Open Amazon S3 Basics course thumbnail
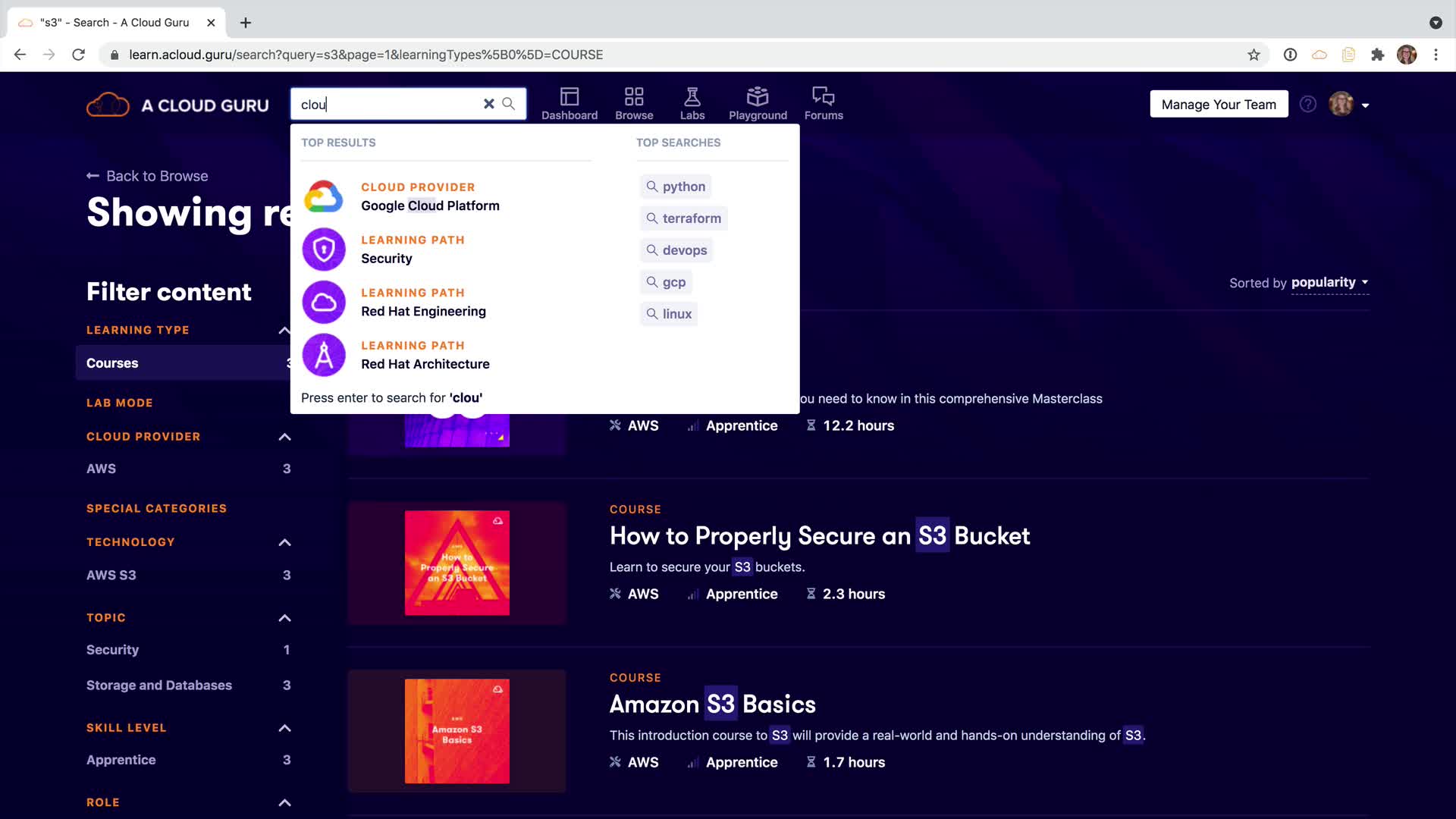Screen dimensions: 1456x819 [457, 731]
